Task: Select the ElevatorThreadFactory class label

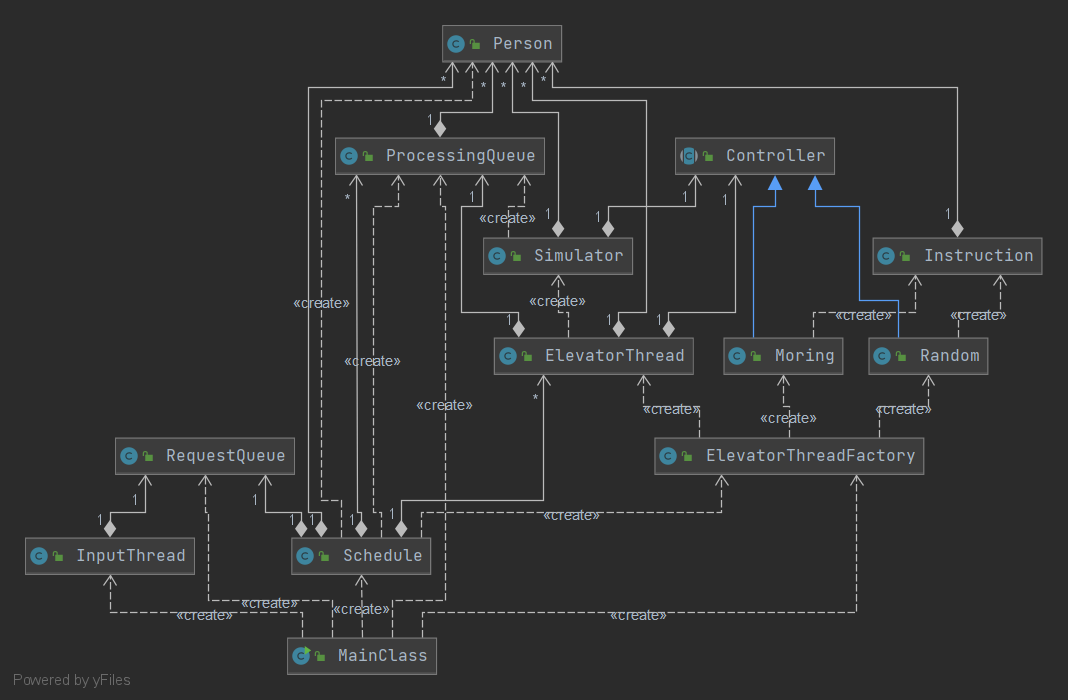Action: coord(811,456)
